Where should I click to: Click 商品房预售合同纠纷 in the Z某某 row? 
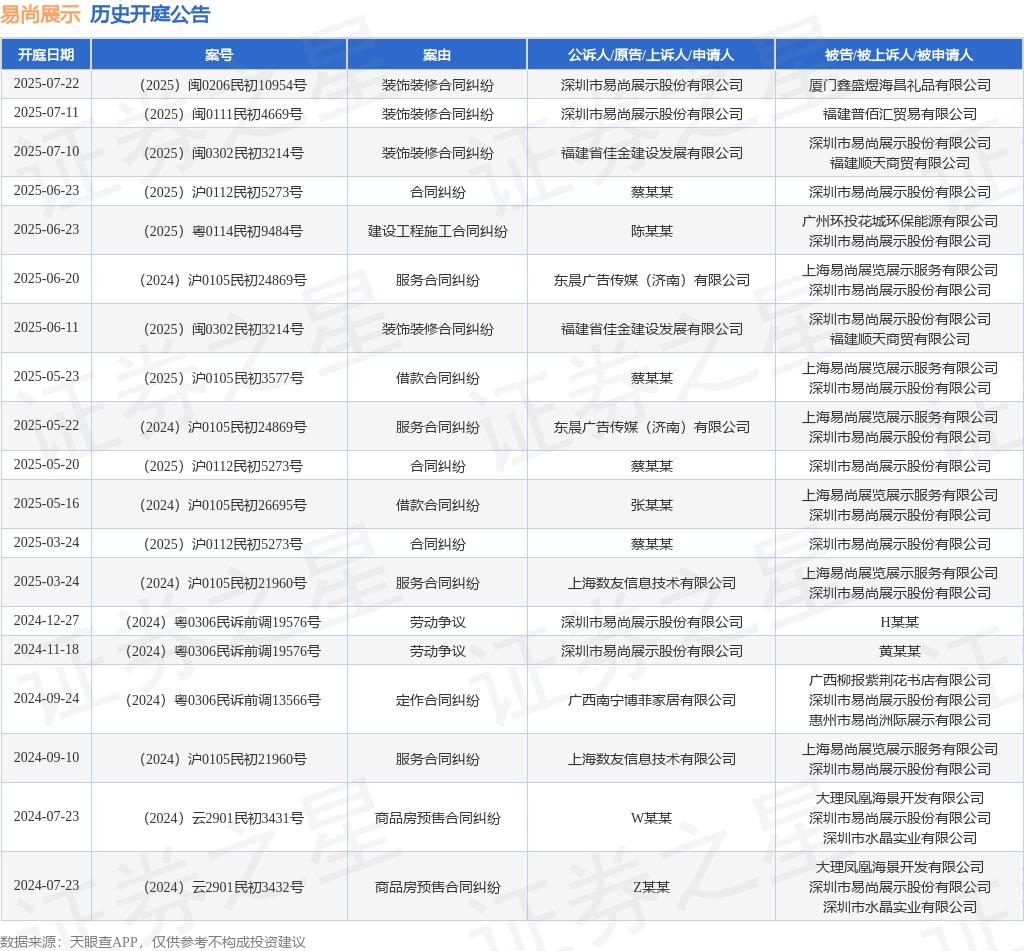pyautogui.click(x=438, y=887)
